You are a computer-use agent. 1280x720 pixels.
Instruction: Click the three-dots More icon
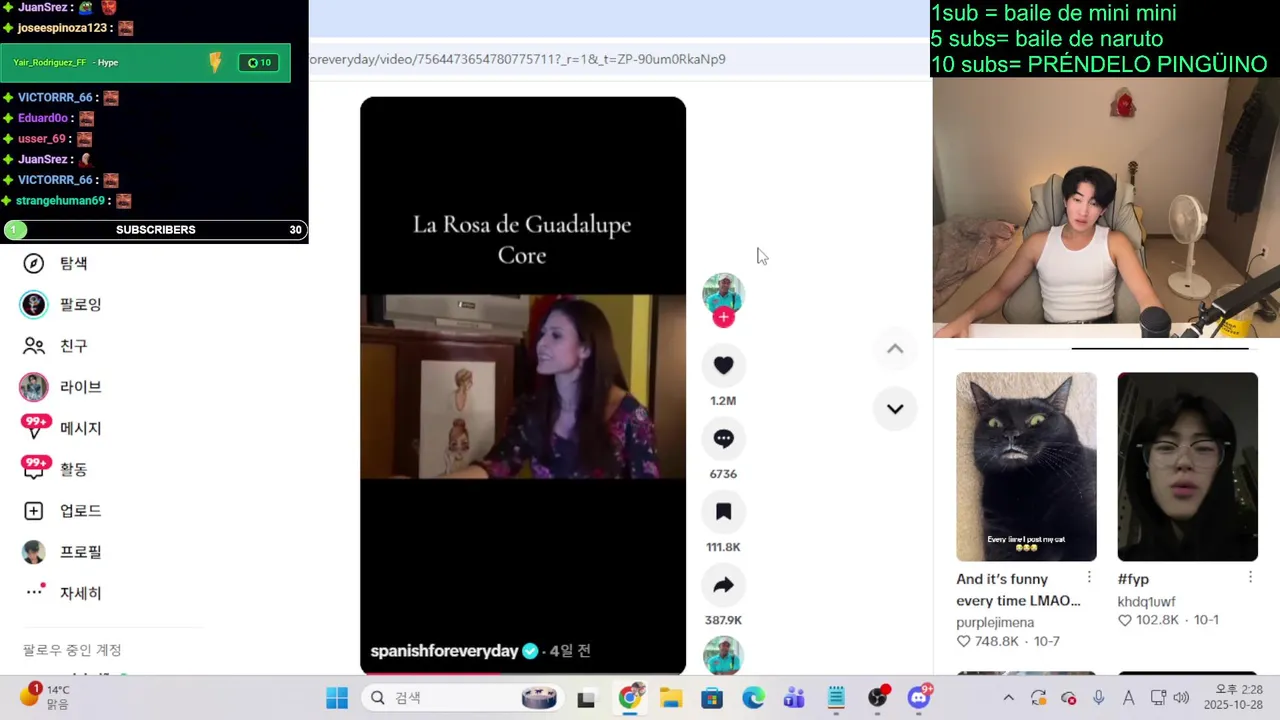point(34,592)
